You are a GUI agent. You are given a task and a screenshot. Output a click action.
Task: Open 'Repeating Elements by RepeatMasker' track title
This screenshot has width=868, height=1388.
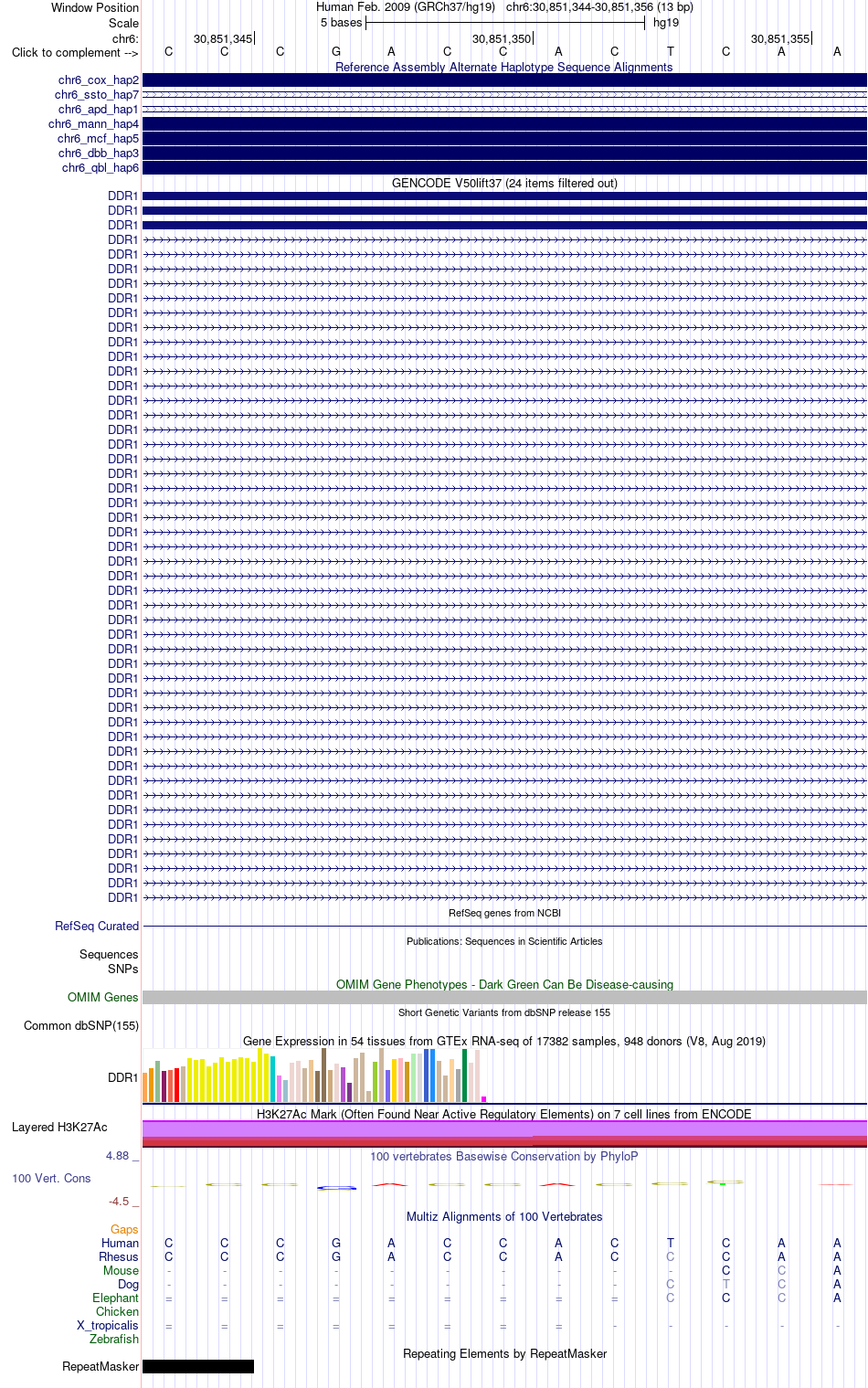504,1353
